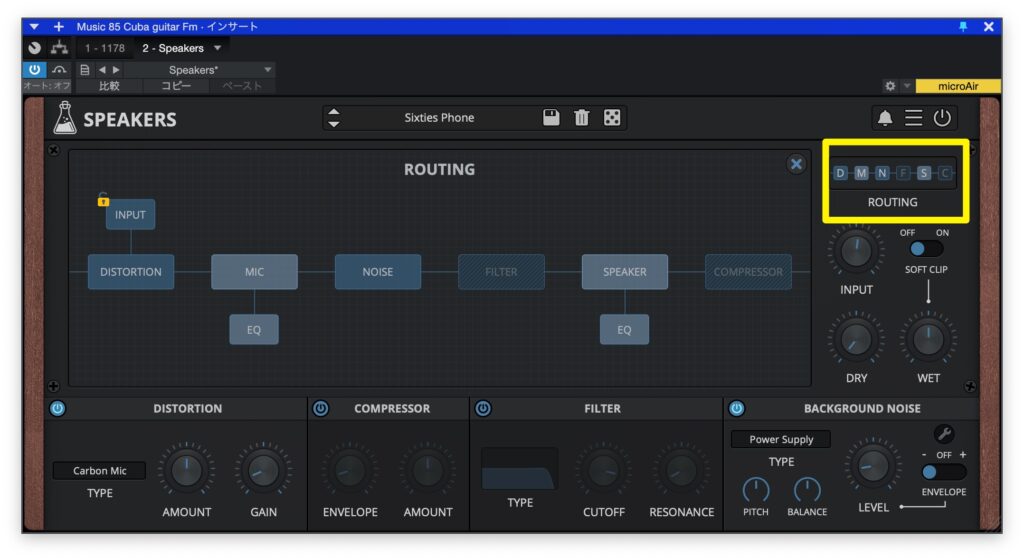Save preset using the floppy disk icon

[551, 118]
